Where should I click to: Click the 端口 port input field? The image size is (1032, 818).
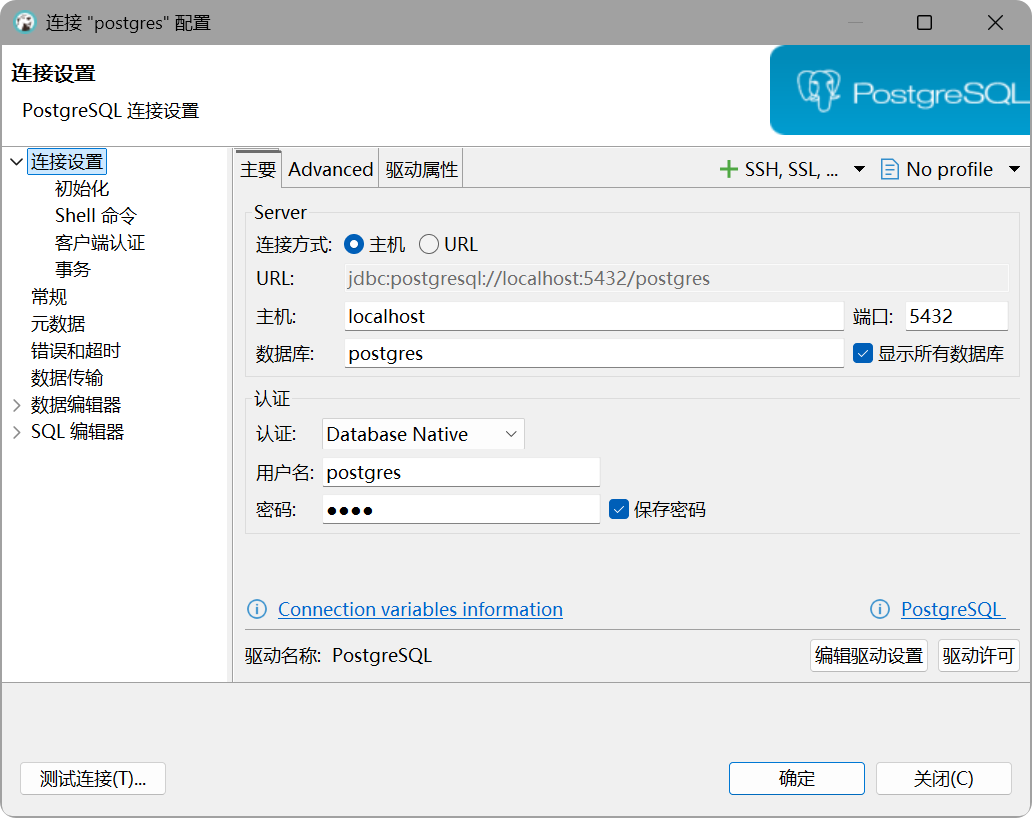point(956,316)
